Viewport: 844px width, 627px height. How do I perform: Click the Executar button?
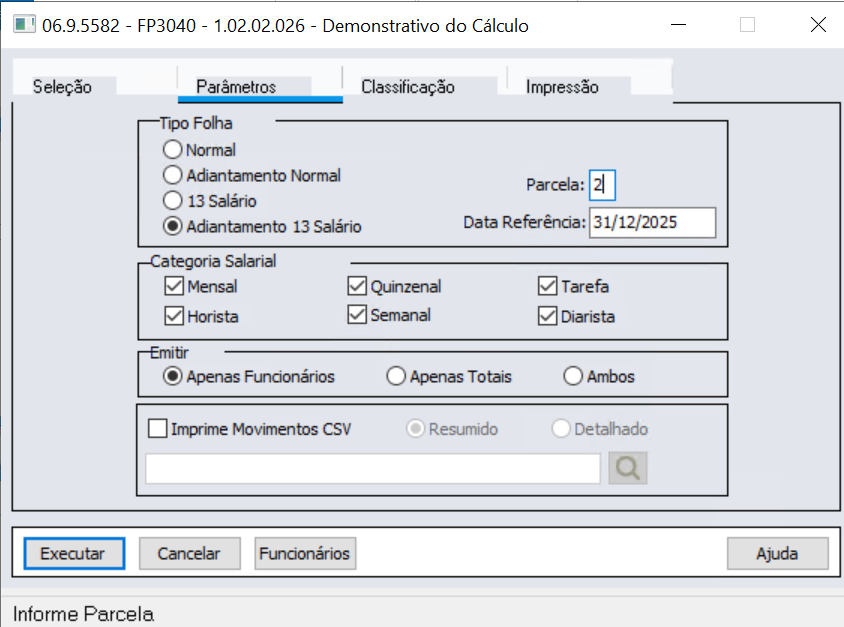74,553
